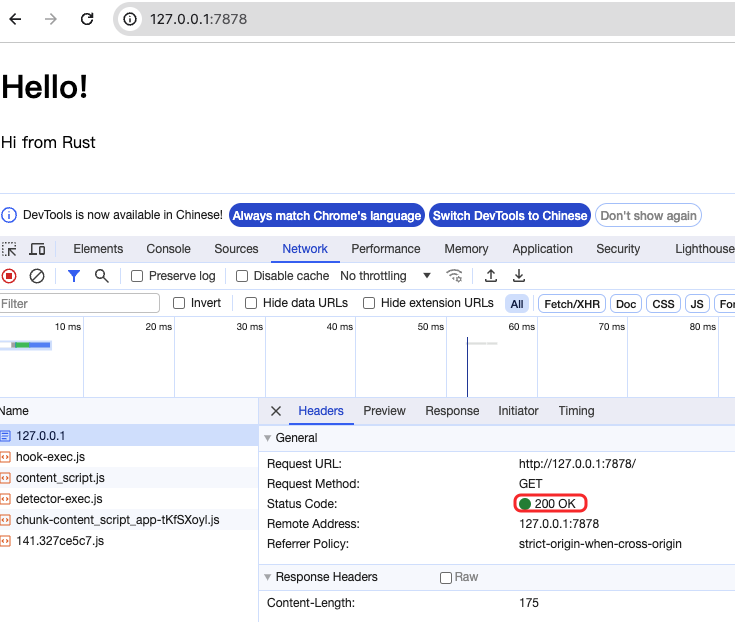Open the Preview details tab
The height and width of the screenshot is (622, 735).
384,411
